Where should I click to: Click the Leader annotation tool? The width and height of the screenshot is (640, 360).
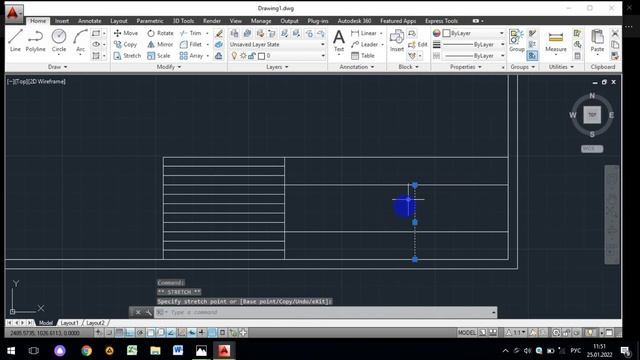tap(364, 44)
